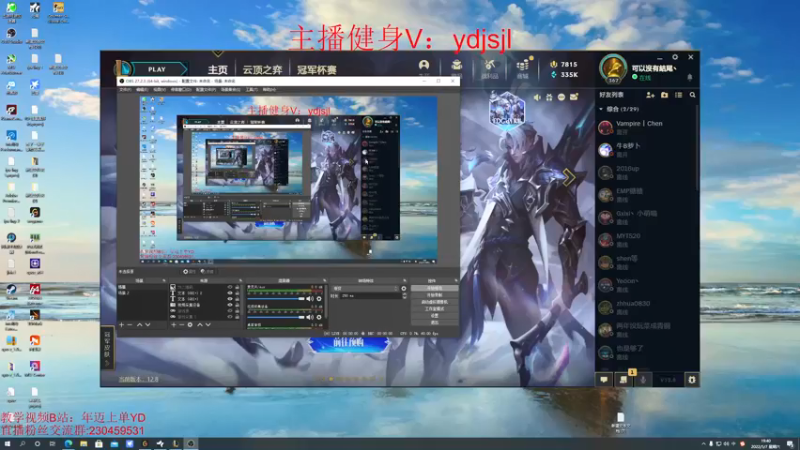Viewport: 800px width, 450px height.
Task: Toggle visibility of first source in OBS
Action: click(x=230, y=287)
